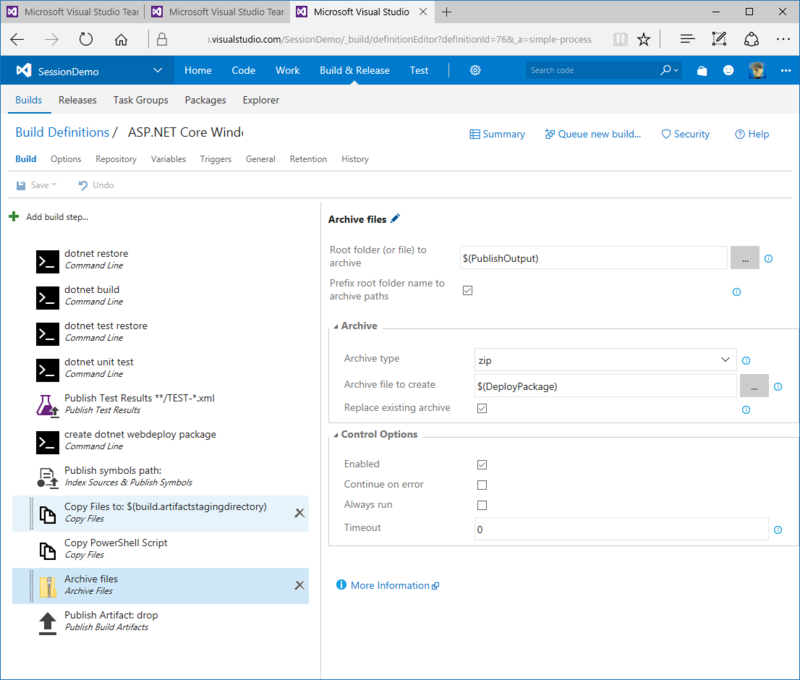Open the History tab
Screen dimensions: 800x680
pos(355,159)
